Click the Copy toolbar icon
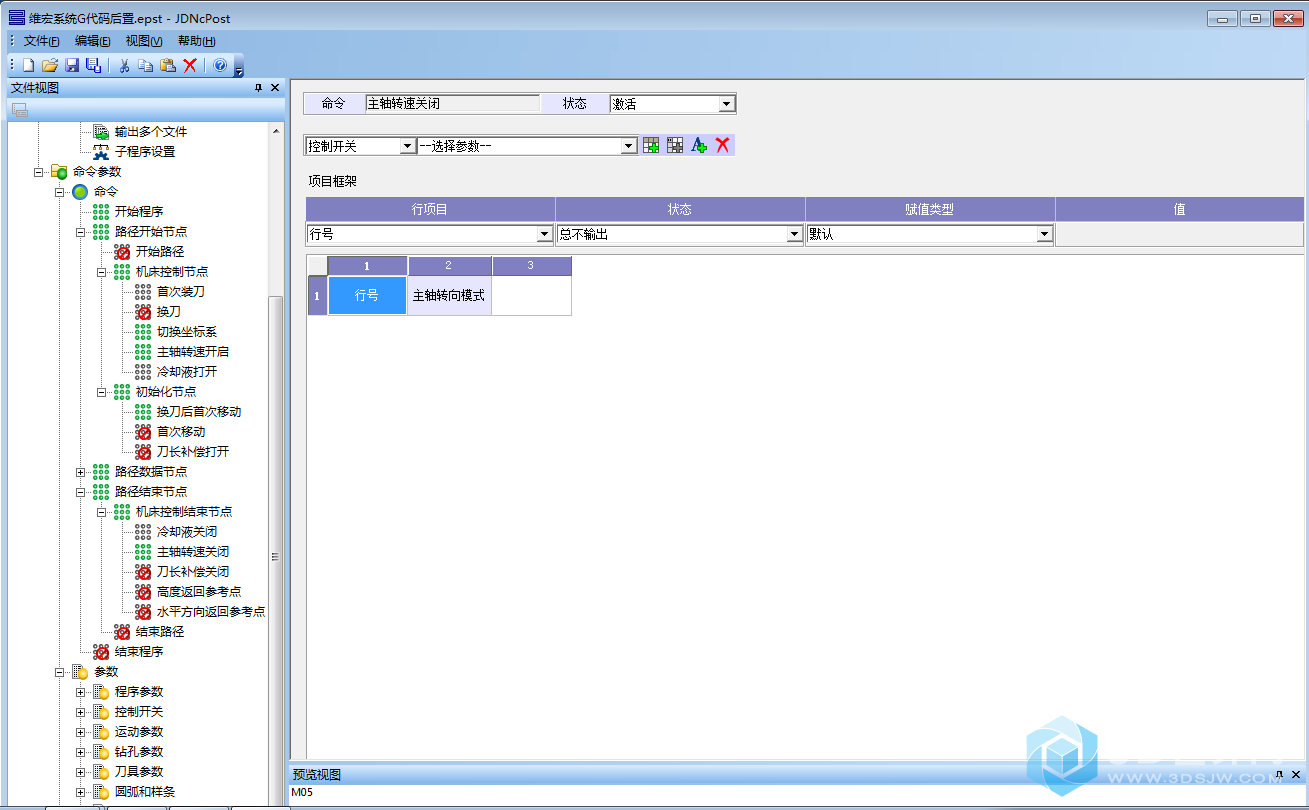Screen dimensions: 1309x810 (x=146, y=65)
